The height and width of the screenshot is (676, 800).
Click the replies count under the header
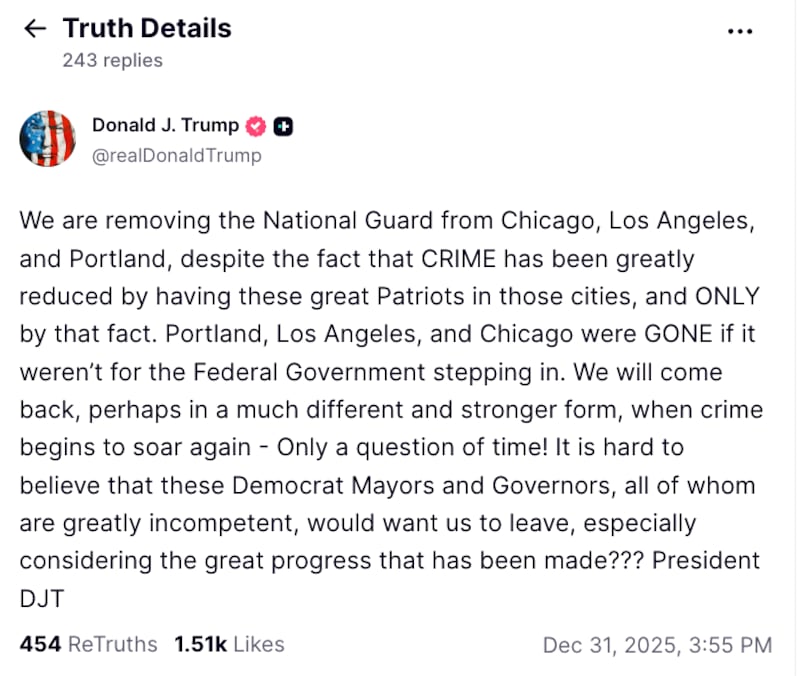click(x=111, y=60)
